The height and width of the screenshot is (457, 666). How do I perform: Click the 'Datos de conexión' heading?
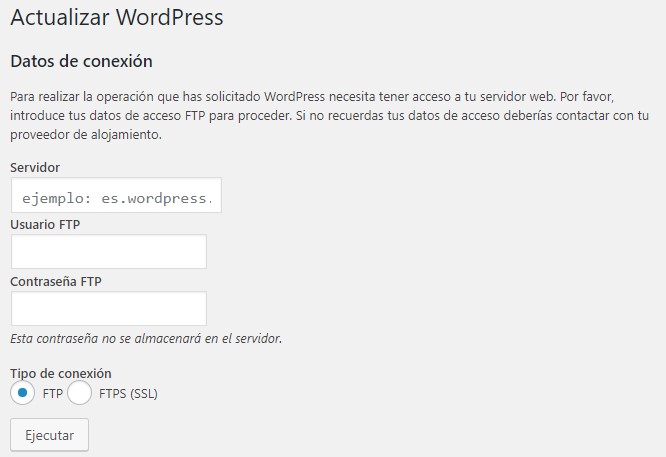(x=82, y=61)
